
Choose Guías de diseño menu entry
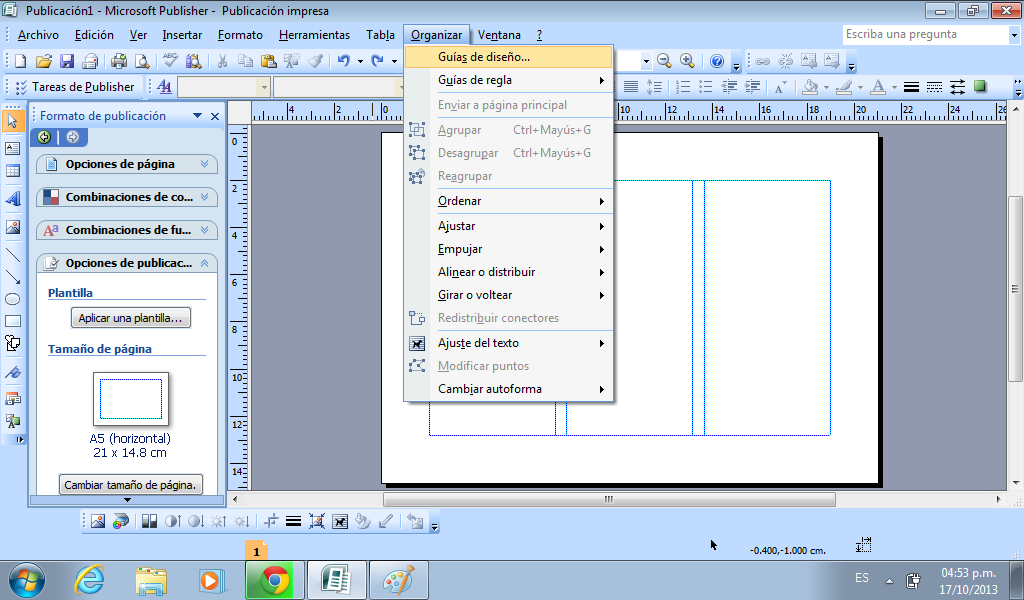509,57
